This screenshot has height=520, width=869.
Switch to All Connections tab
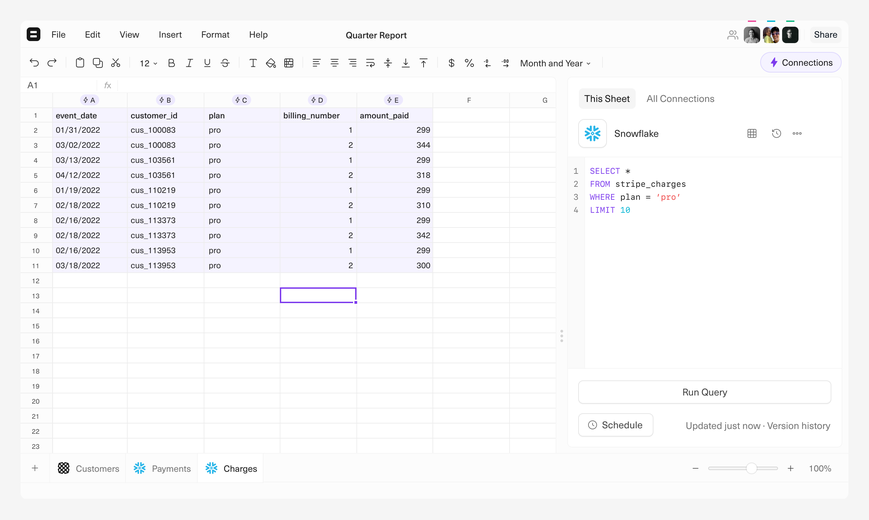point(680,99)
